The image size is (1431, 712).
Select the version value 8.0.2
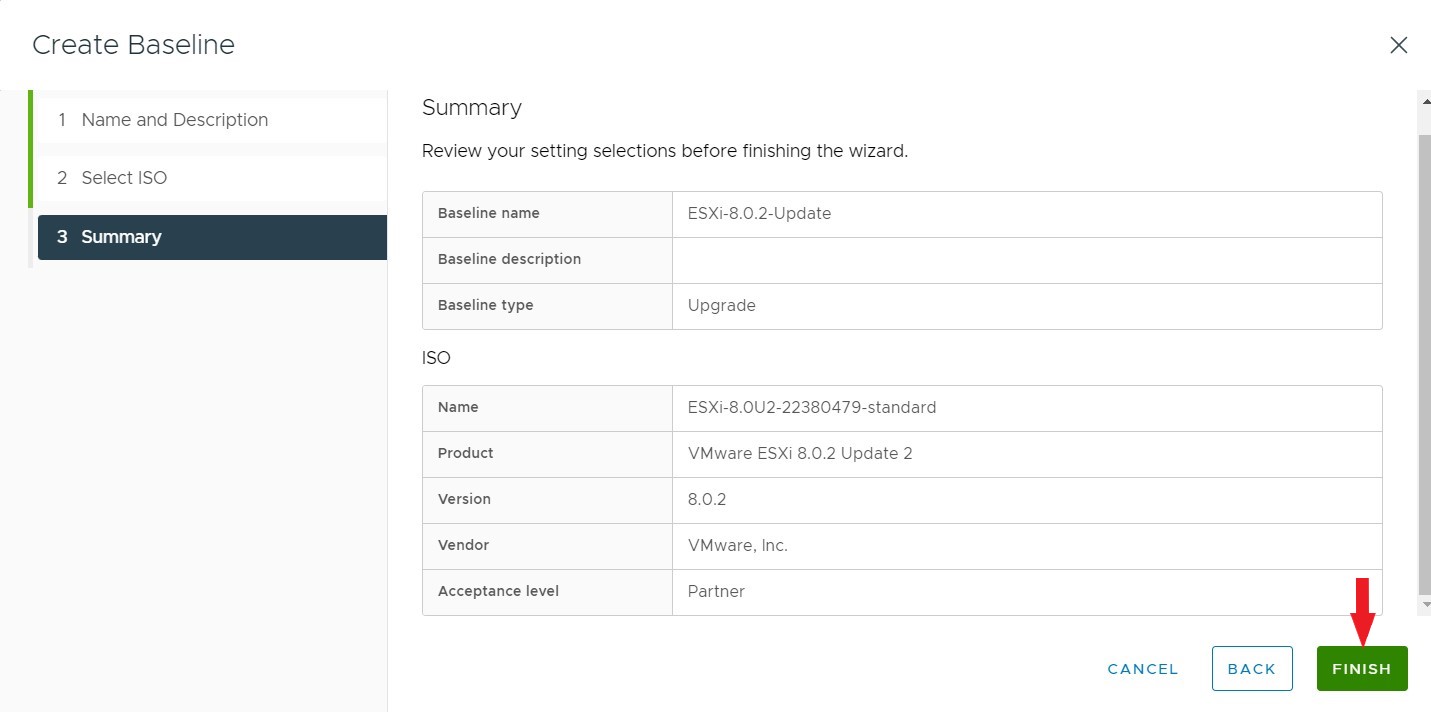click(x=707, y=499)
